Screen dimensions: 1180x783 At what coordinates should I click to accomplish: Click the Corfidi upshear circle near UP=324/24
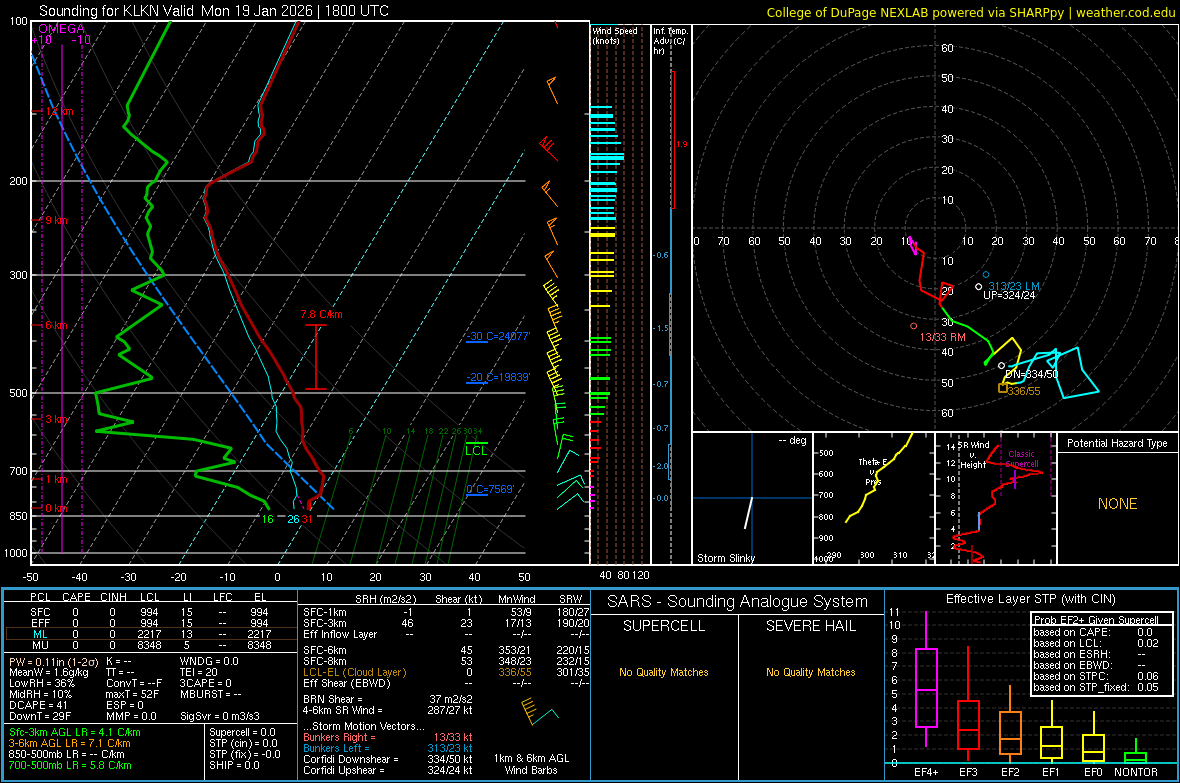click(x=978, y=287)
